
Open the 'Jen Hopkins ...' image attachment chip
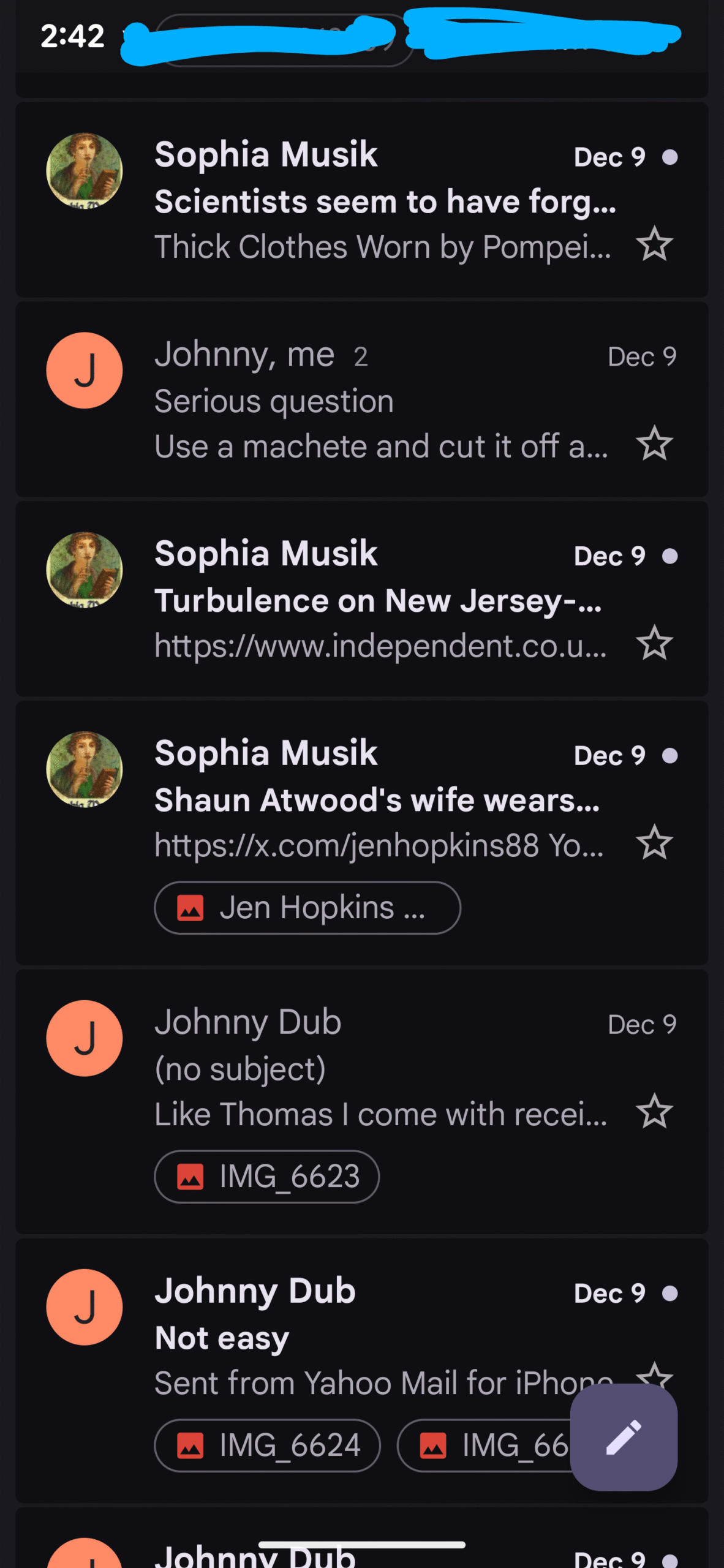point(307,908)
